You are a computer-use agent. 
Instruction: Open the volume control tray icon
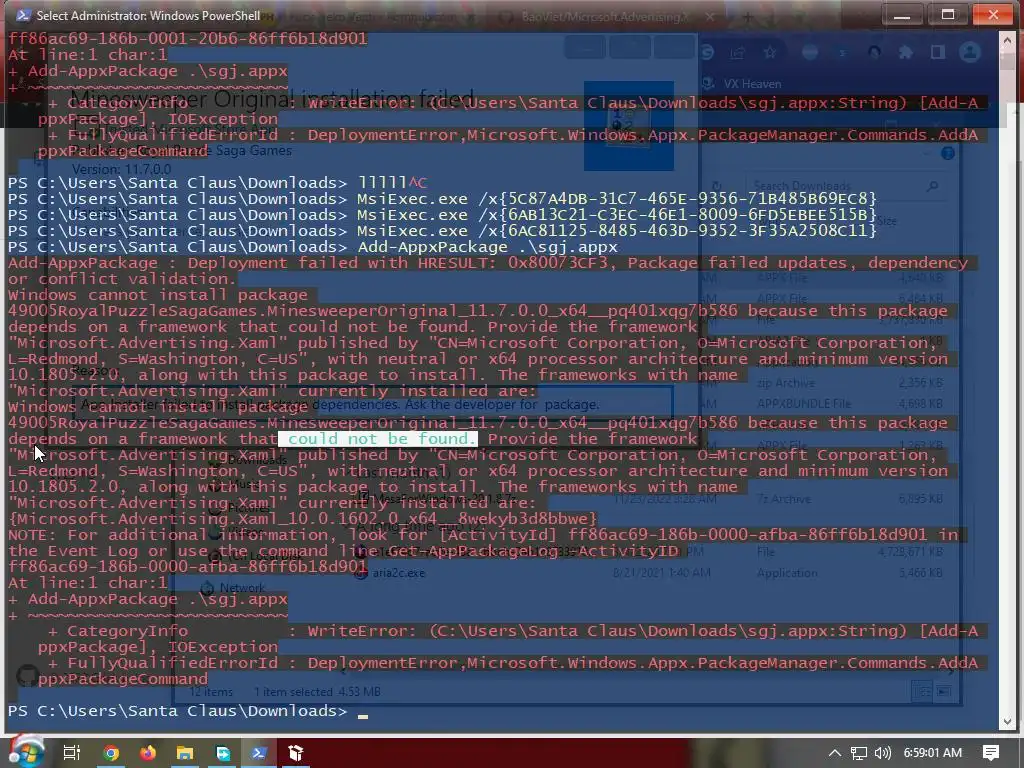[882, 753]
